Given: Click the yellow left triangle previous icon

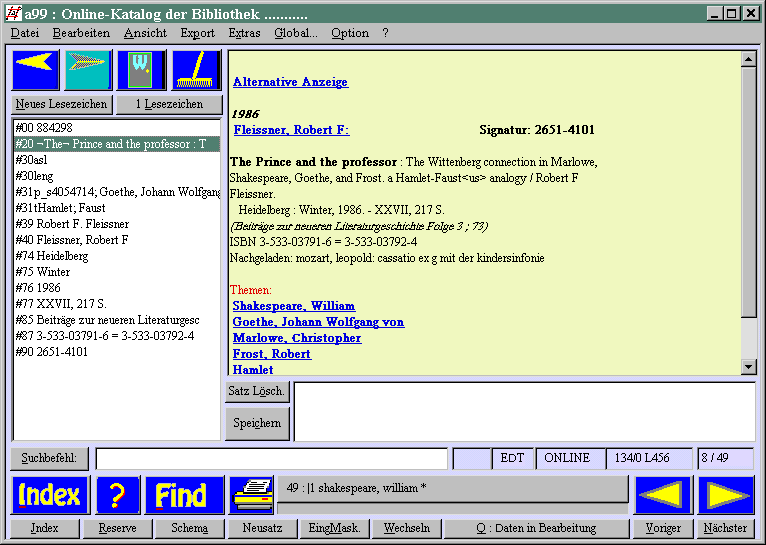Looking at the screenshot, I should point(663,495).
